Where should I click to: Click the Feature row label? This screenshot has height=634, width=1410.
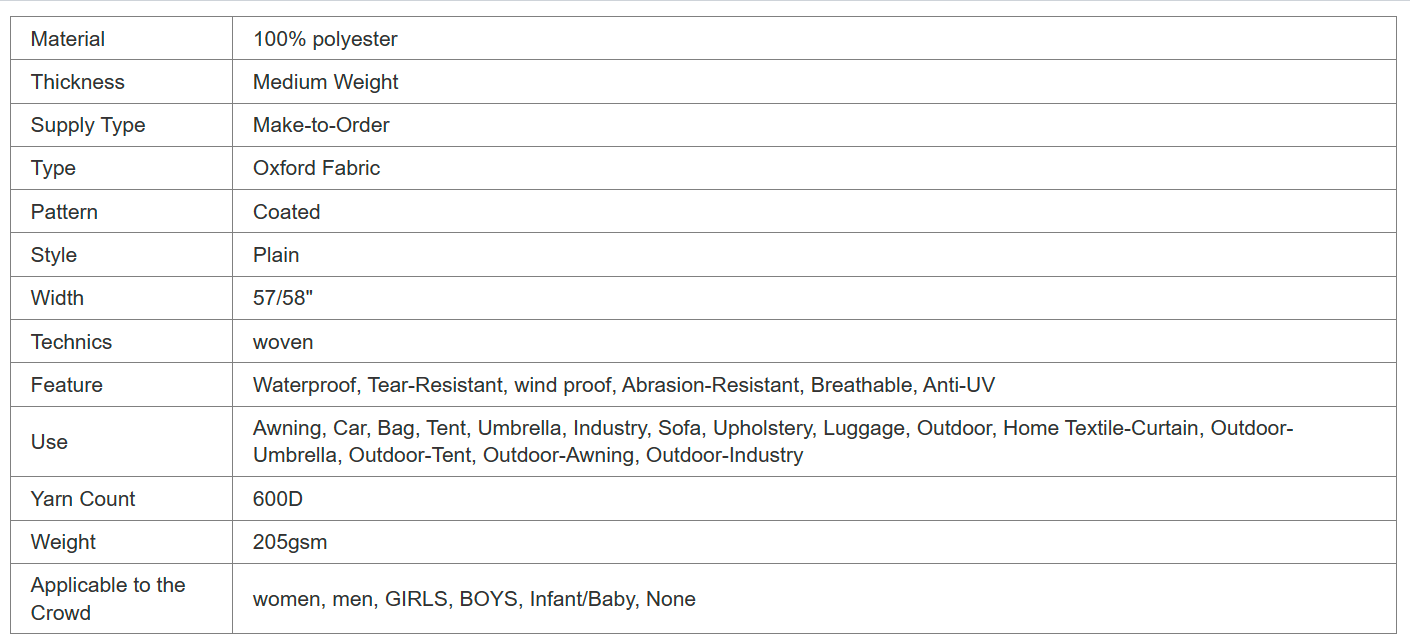pyautogui.click(x=67, y=385)
